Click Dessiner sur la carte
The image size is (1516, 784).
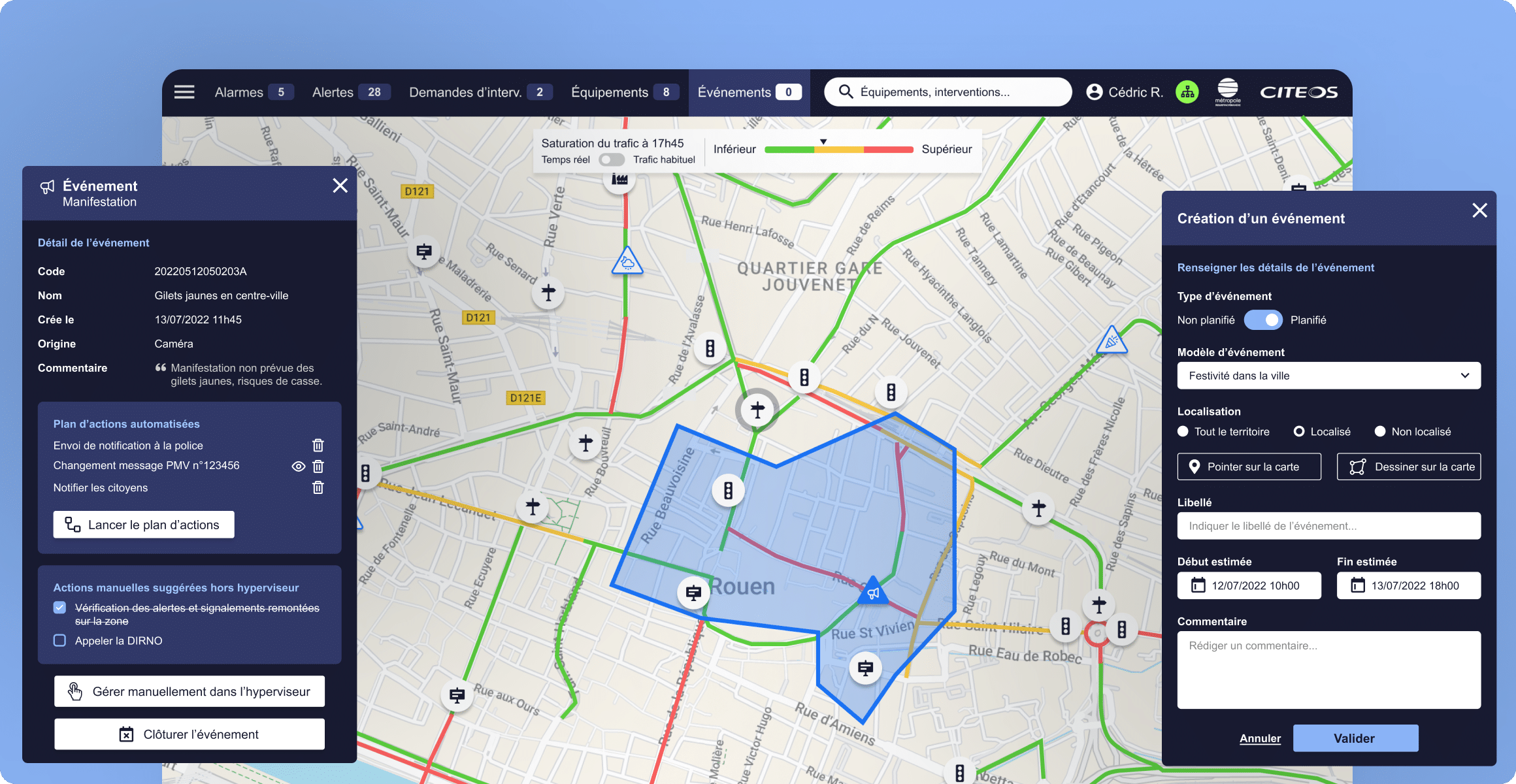[1409, 466]
